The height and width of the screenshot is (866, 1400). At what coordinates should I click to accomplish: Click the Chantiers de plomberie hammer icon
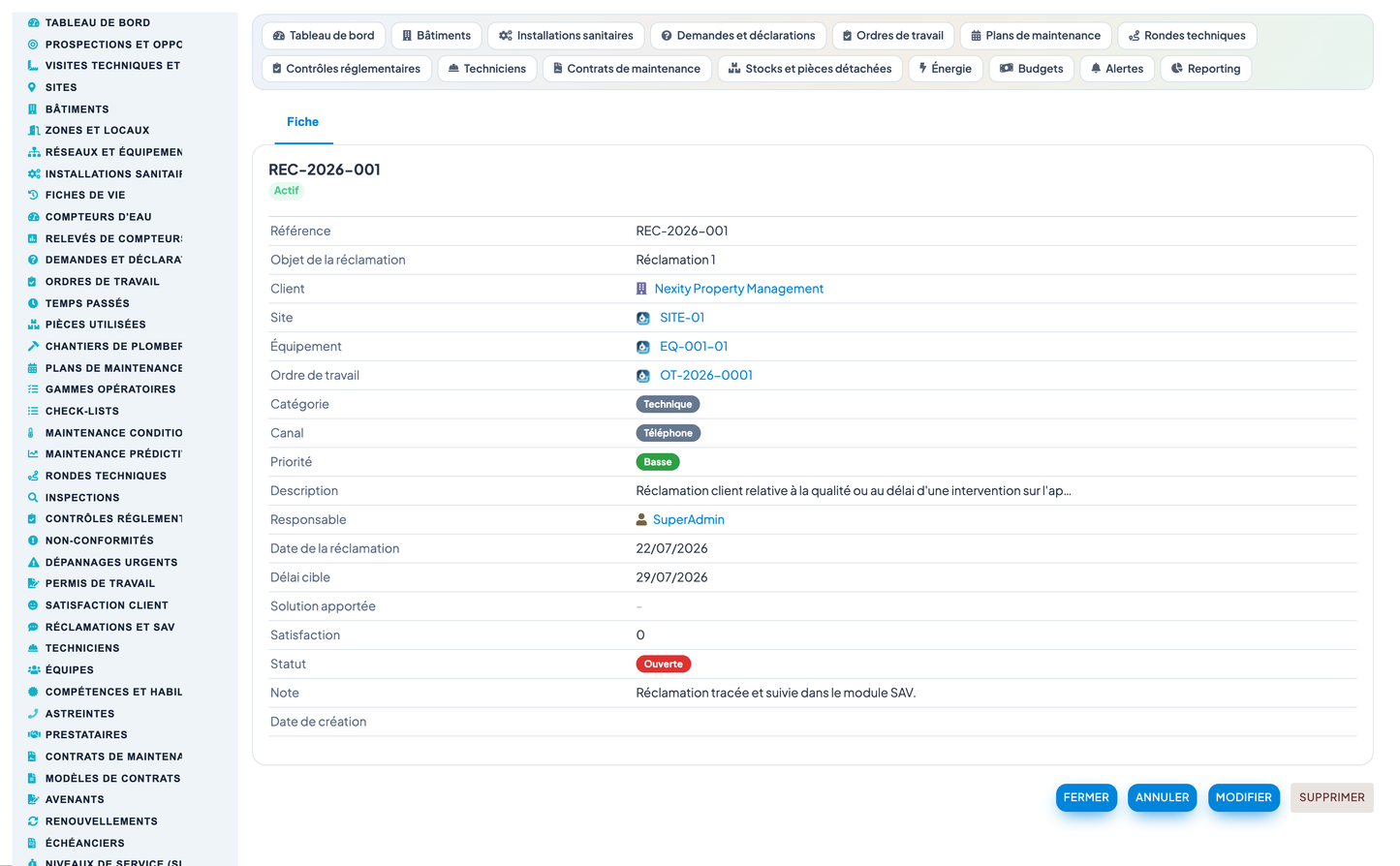click(33, 346)
